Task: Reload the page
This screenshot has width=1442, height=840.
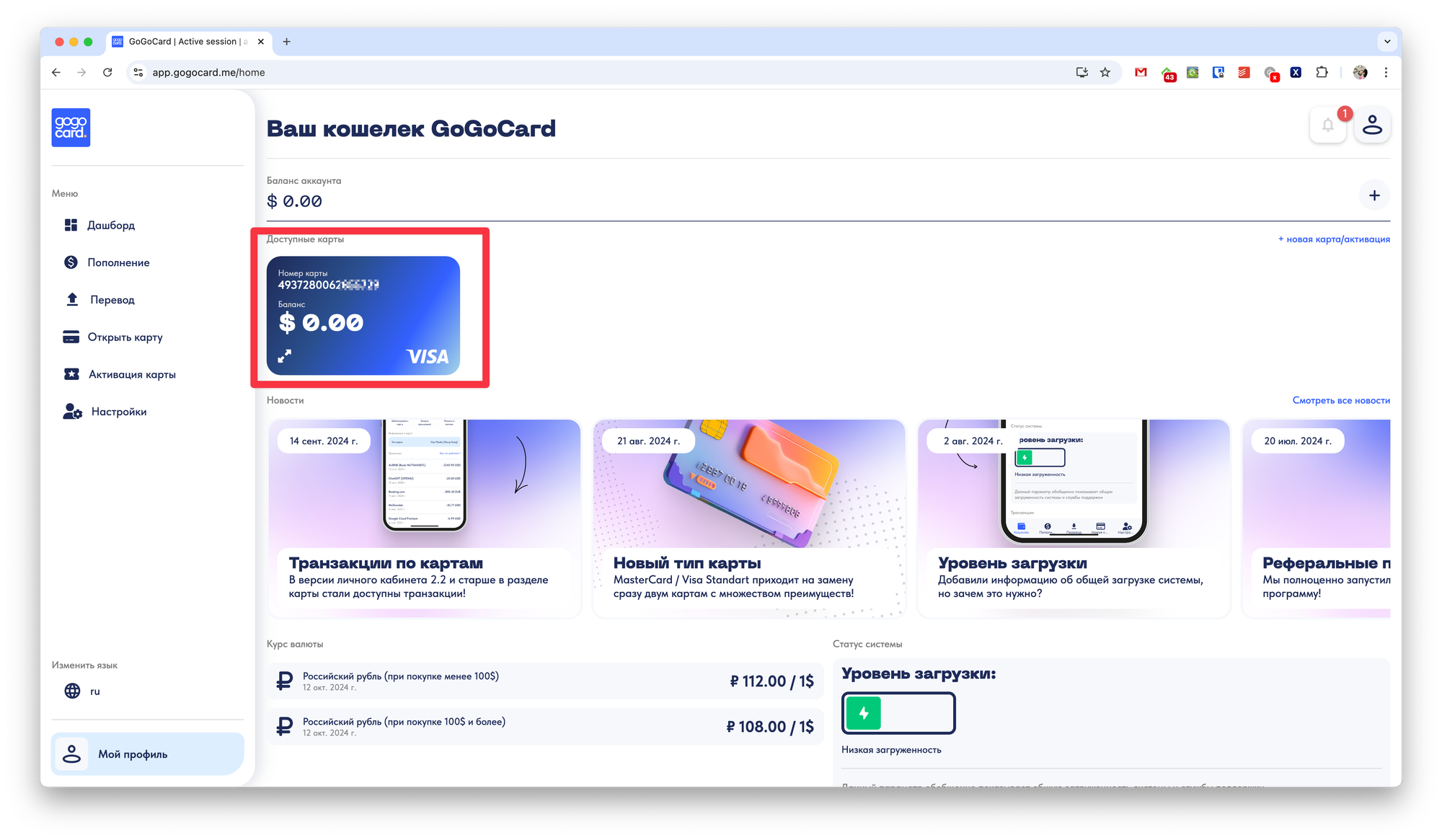Action: click(x=107, y=72)
